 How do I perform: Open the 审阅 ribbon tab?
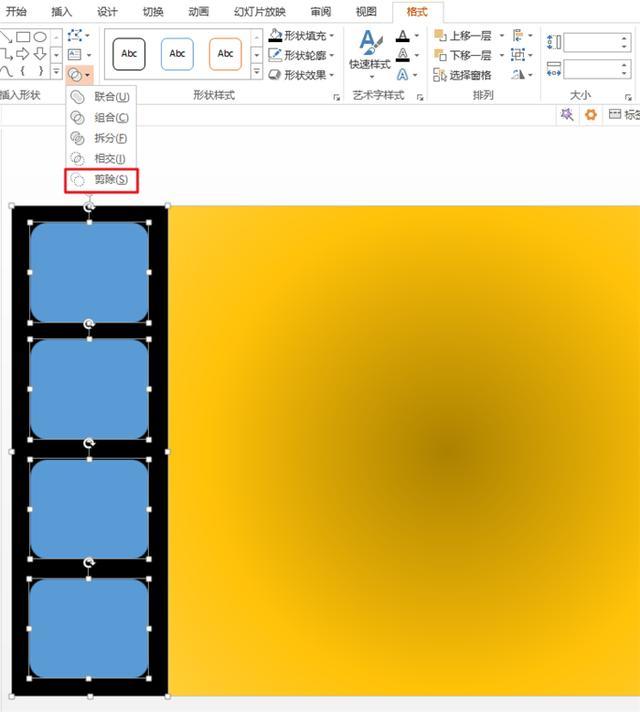(321, 11)
